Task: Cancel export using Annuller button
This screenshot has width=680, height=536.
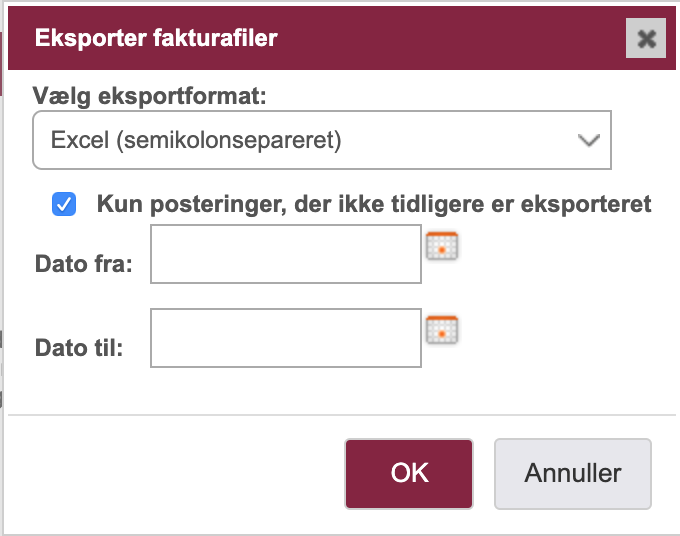Action: pyautogui.click(x=573, y=474)
